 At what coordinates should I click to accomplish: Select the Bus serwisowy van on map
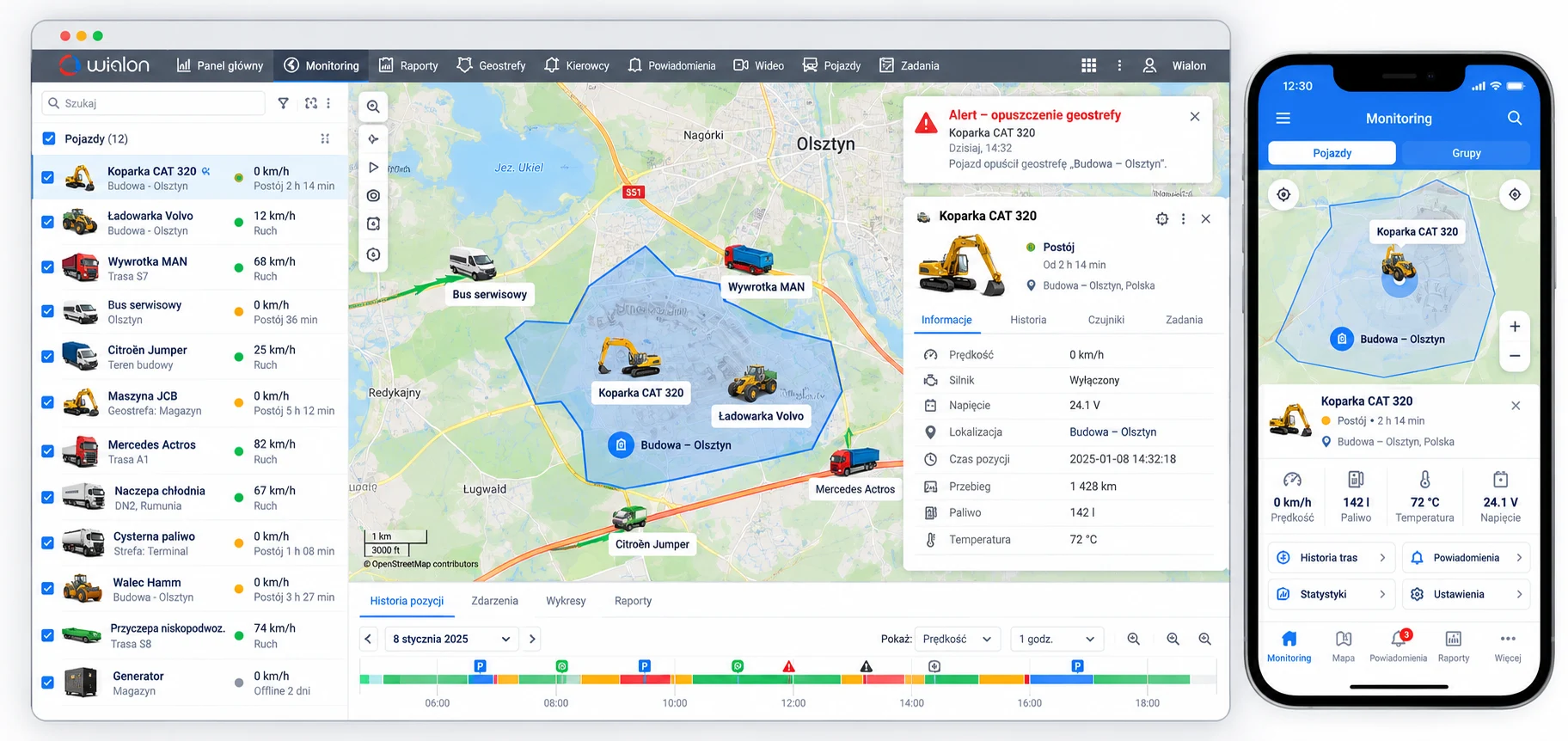(472, 264)
